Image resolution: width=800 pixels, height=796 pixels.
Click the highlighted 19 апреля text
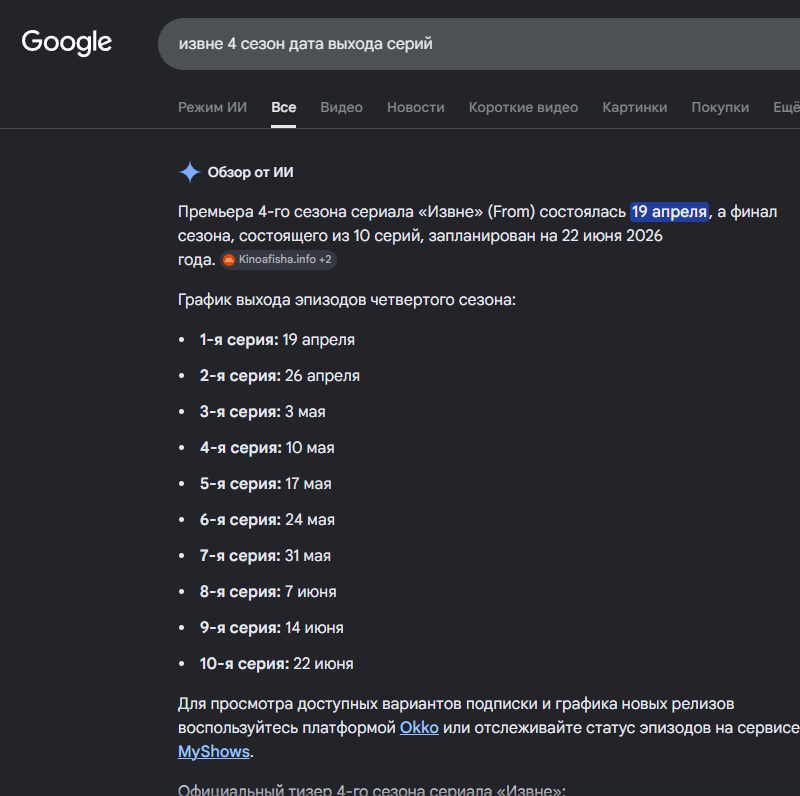coord(669,212)
